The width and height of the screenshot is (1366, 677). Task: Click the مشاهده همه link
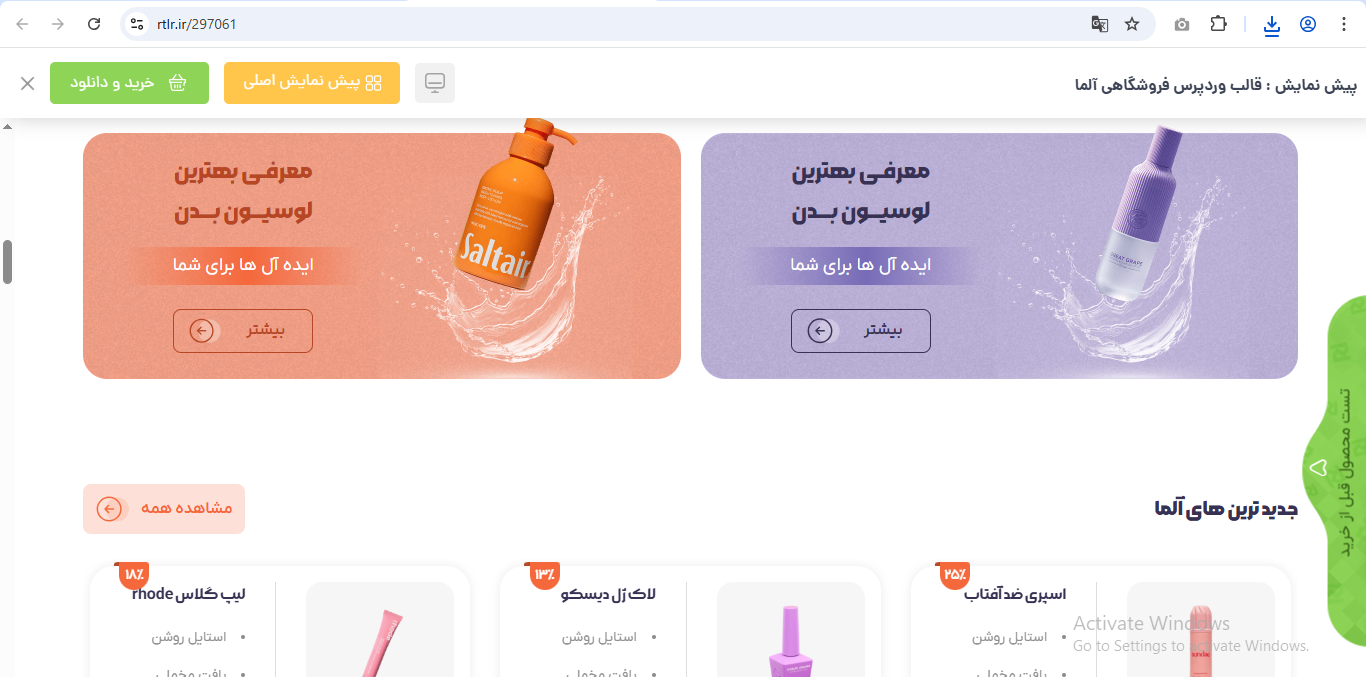[164, 509]
